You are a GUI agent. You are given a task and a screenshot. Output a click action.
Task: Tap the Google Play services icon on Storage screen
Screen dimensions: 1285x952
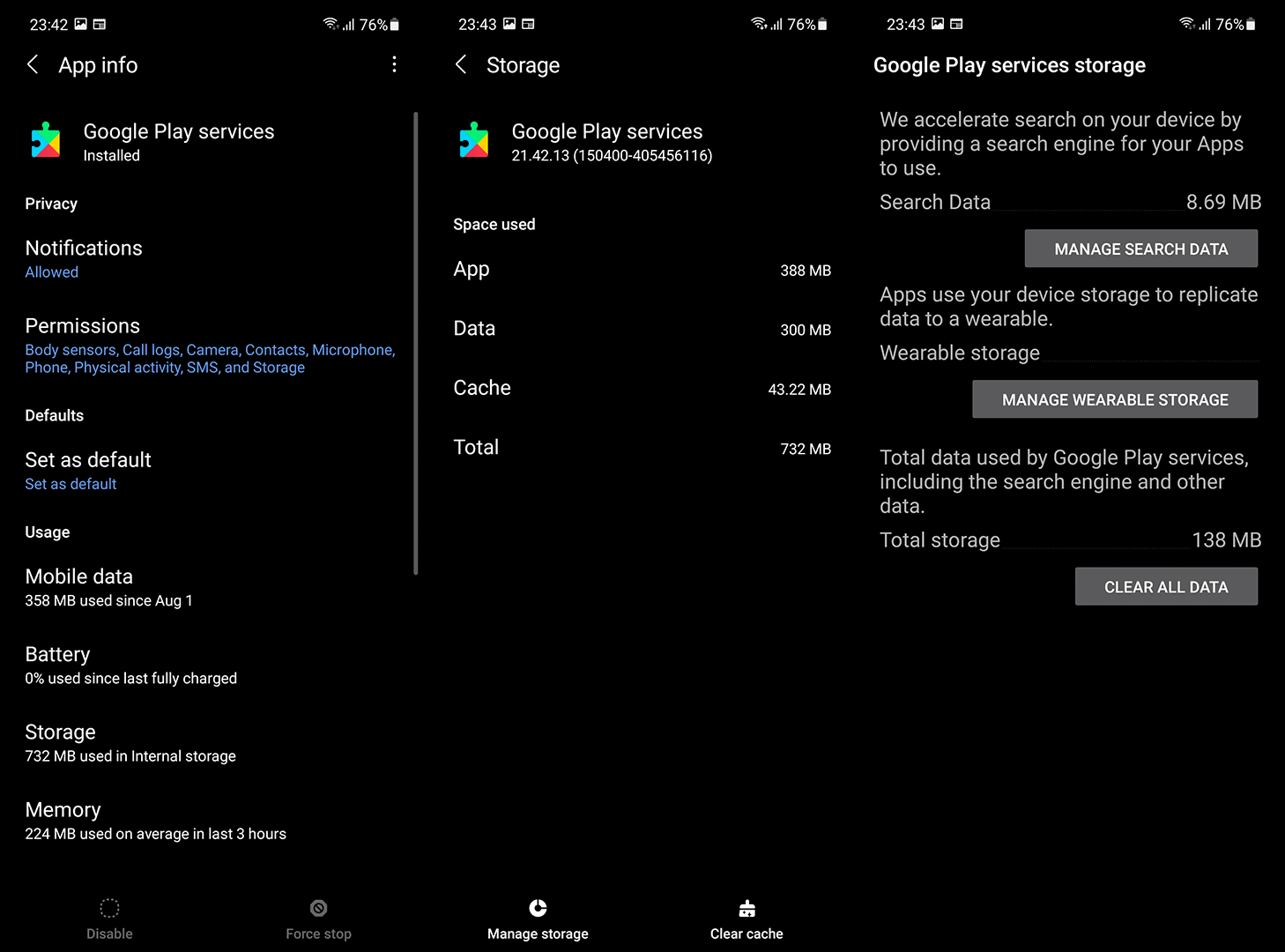(x=474, y=140)
